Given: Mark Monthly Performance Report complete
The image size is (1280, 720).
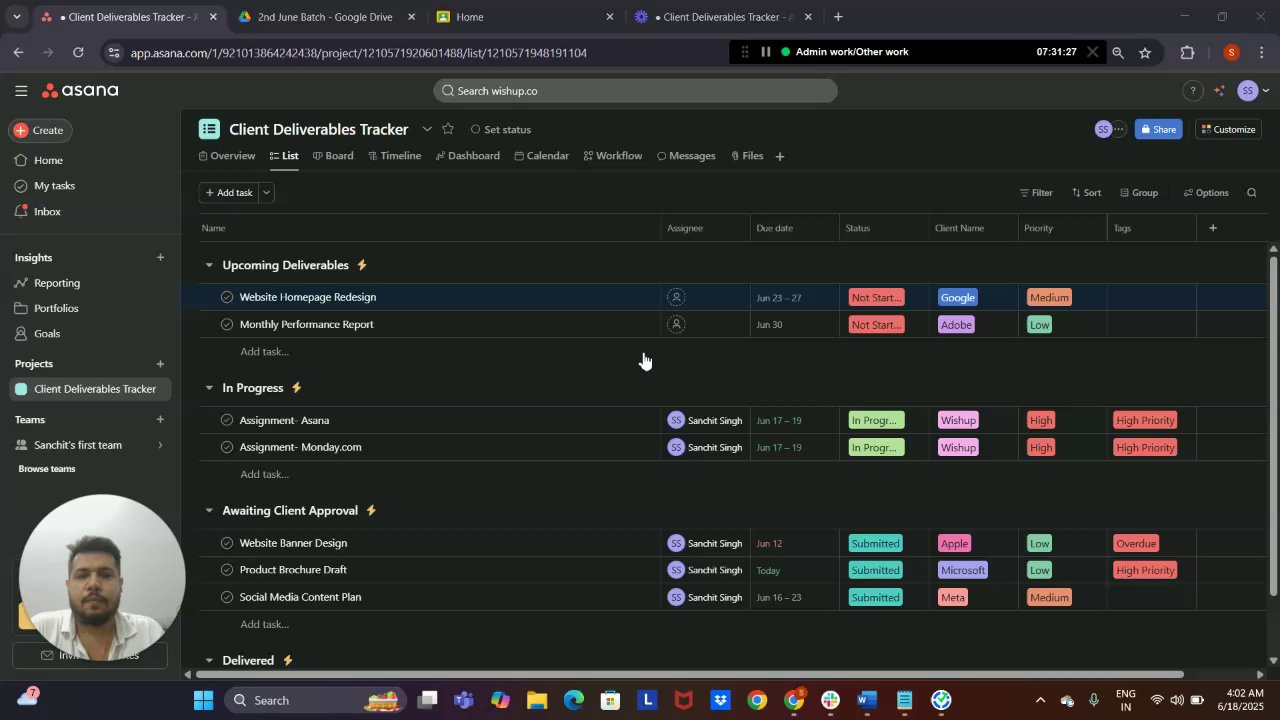Looking at the screenshot, I should click(x=227, y=324).
